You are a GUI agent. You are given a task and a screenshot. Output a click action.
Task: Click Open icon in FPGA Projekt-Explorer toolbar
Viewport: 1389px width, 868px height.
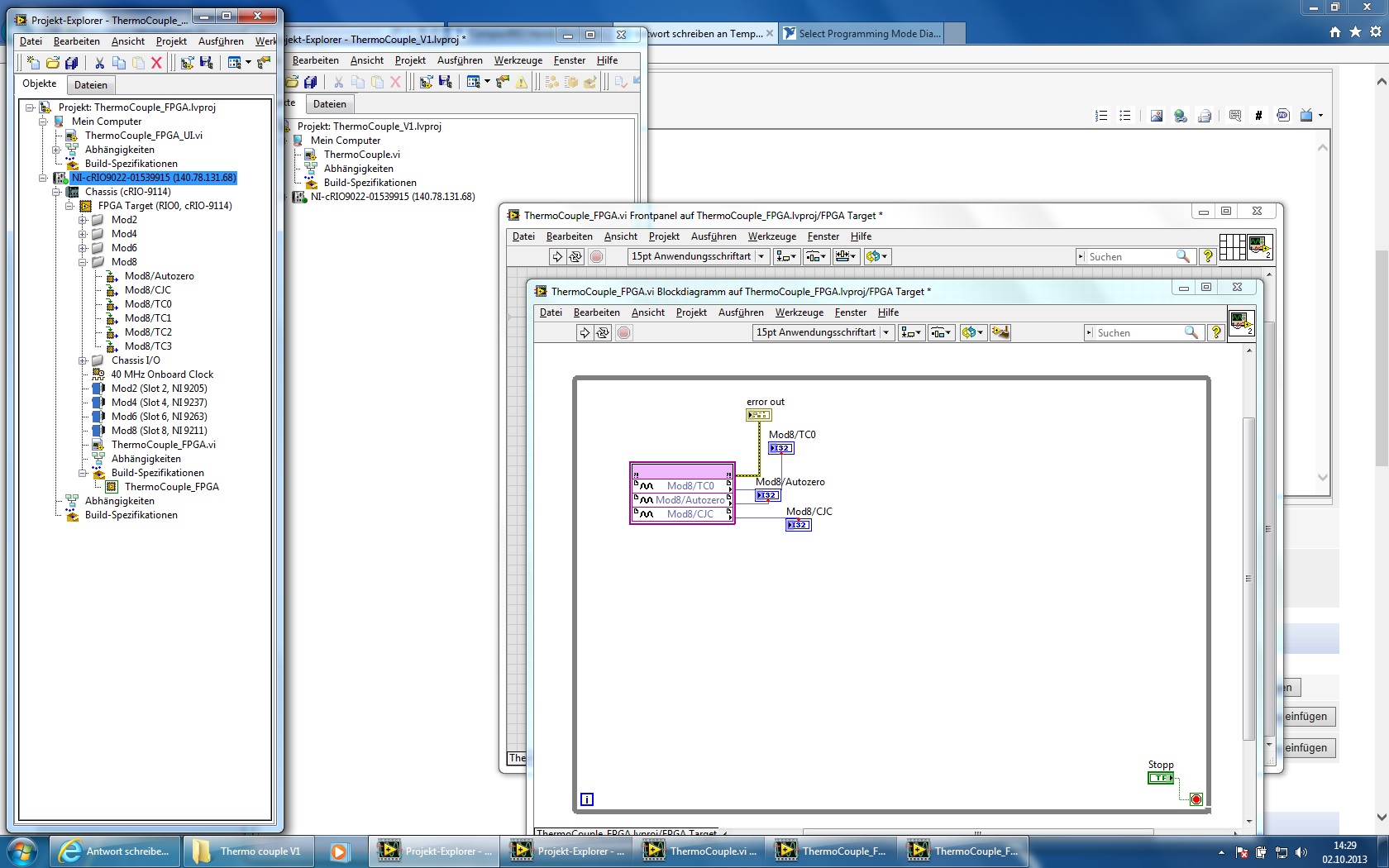point(53,62)
